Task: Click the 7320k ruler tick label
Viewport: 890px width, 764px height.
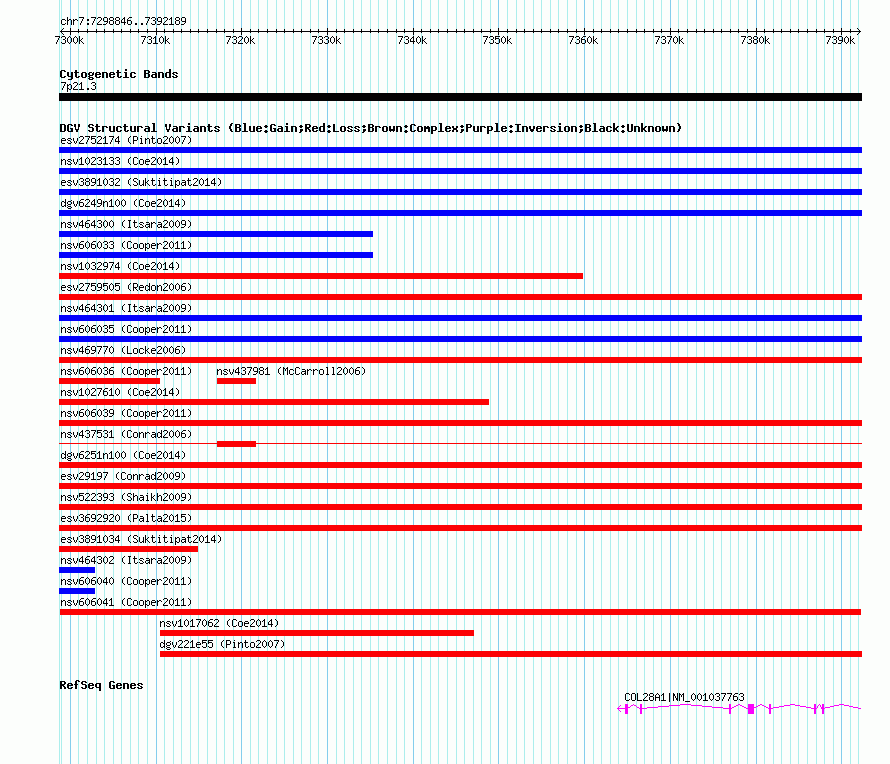Action: [x=240, y=40]
